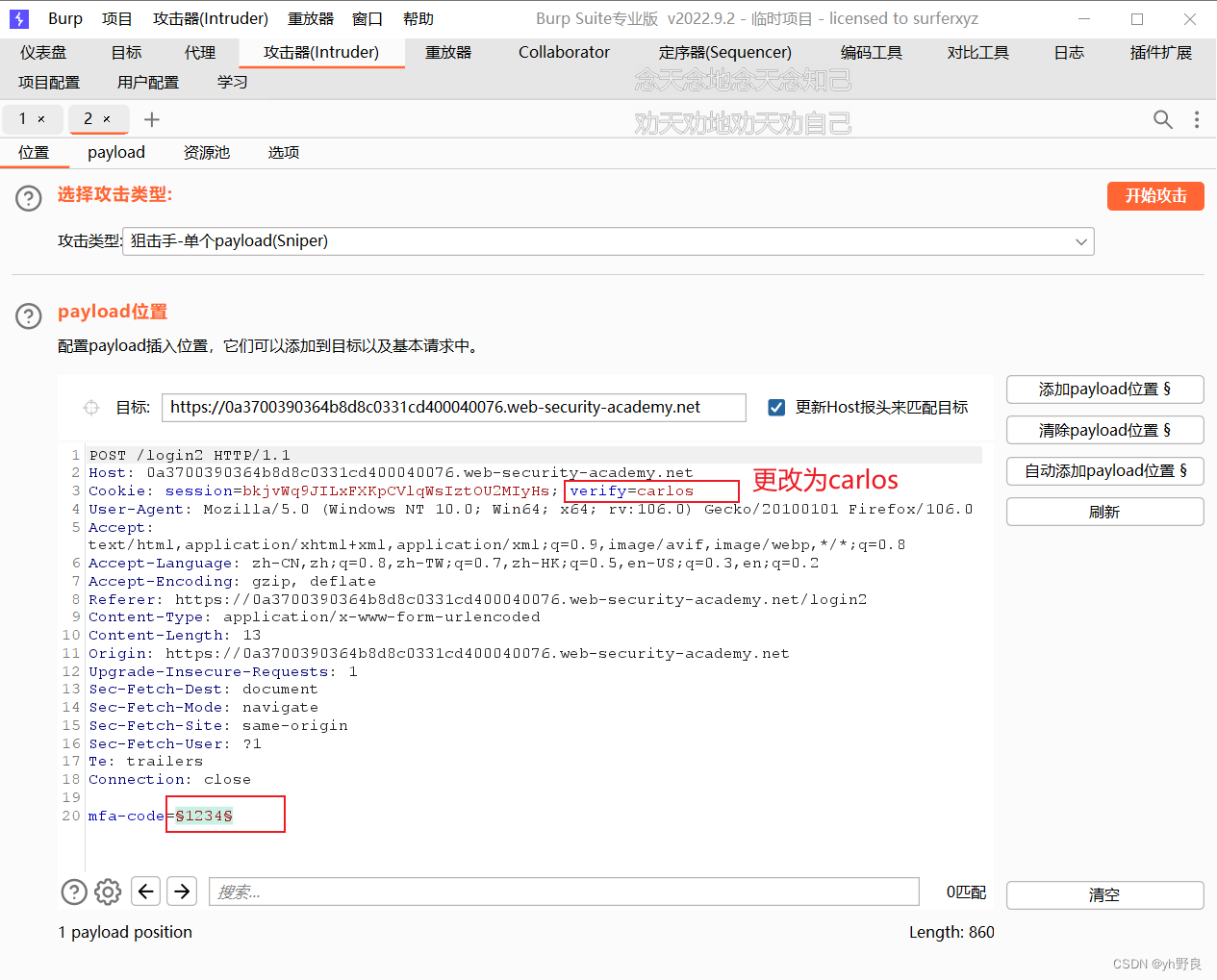This screenshot has height=980, width=1217.
Task: Click the Te: trailers header line
Action: [x=146, y=762]
